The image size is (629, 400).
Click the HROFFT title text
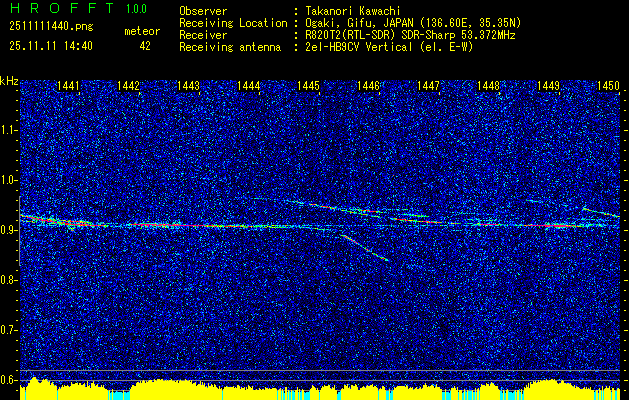(x=62, y=8)
